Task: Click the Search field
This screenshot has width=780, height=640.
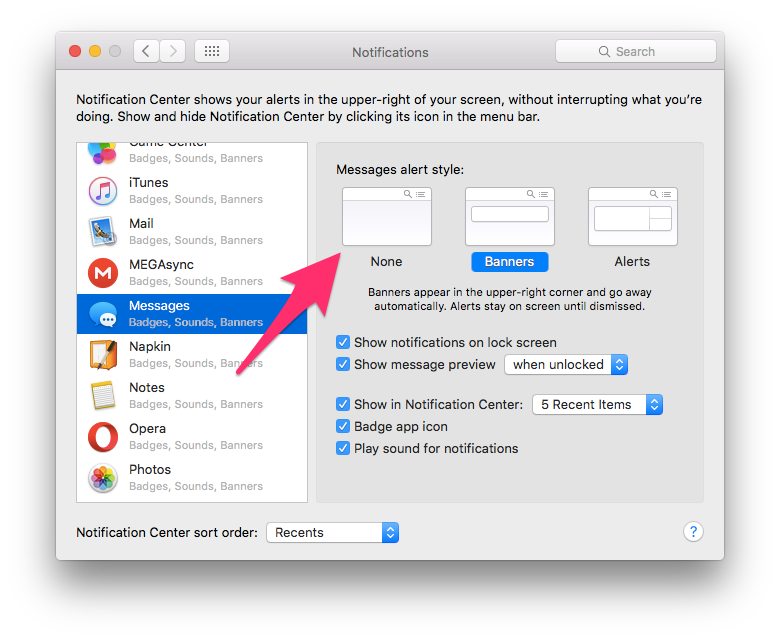Action: [x=636, y=51]
